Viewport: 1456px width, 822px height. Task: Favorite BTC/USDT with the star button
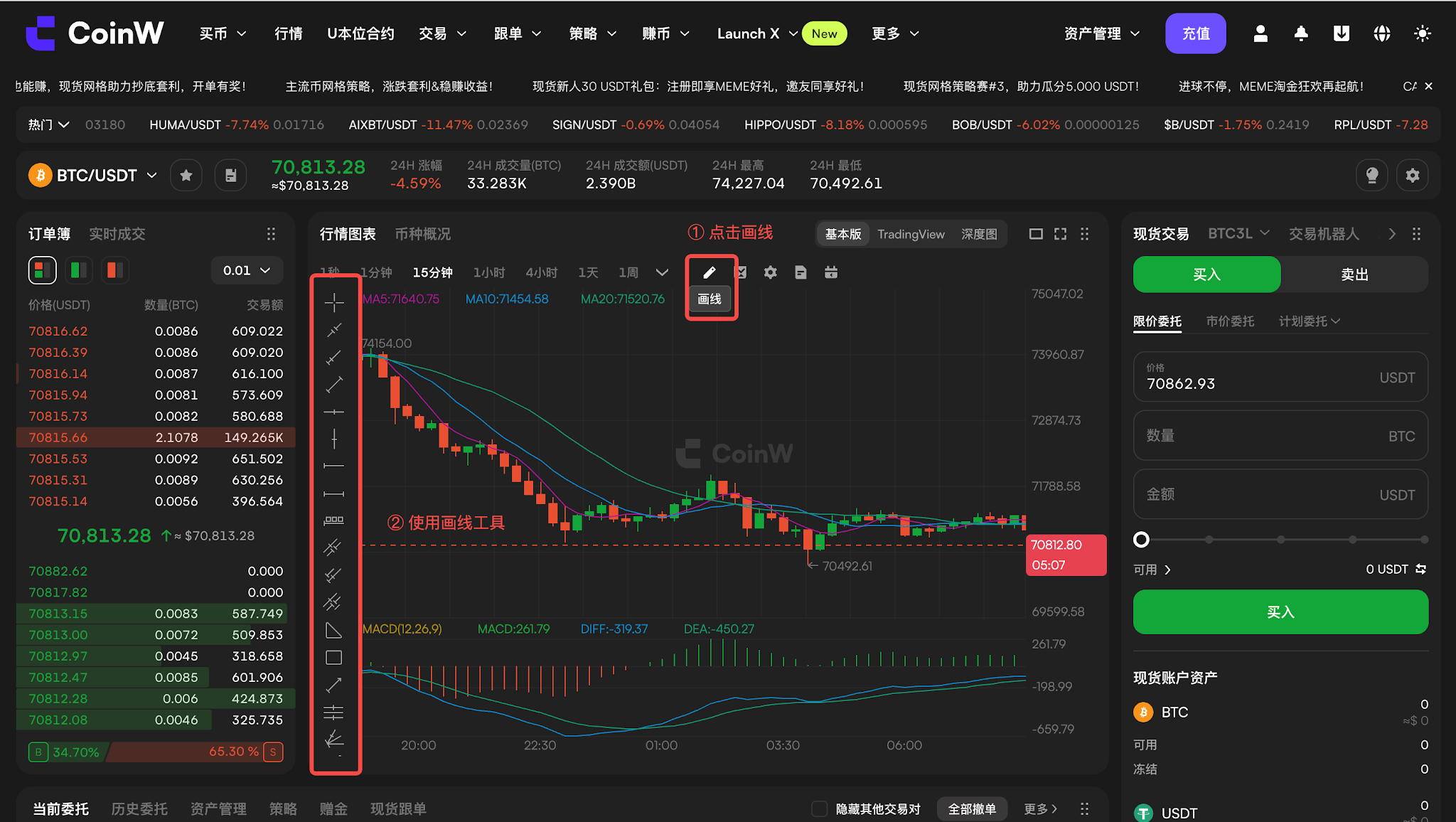pos(186,175)
